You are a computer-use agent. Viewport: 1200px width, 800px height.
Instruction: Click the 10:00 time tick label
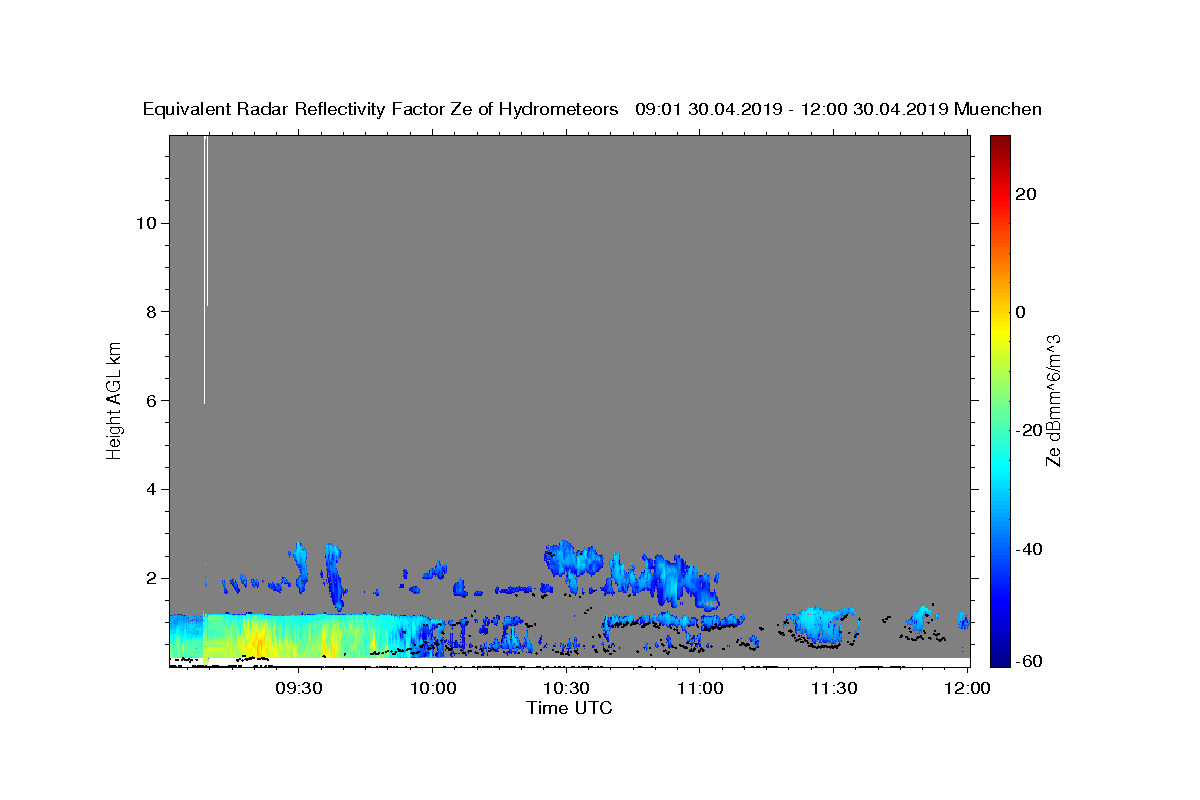click(x=432, y=688)
